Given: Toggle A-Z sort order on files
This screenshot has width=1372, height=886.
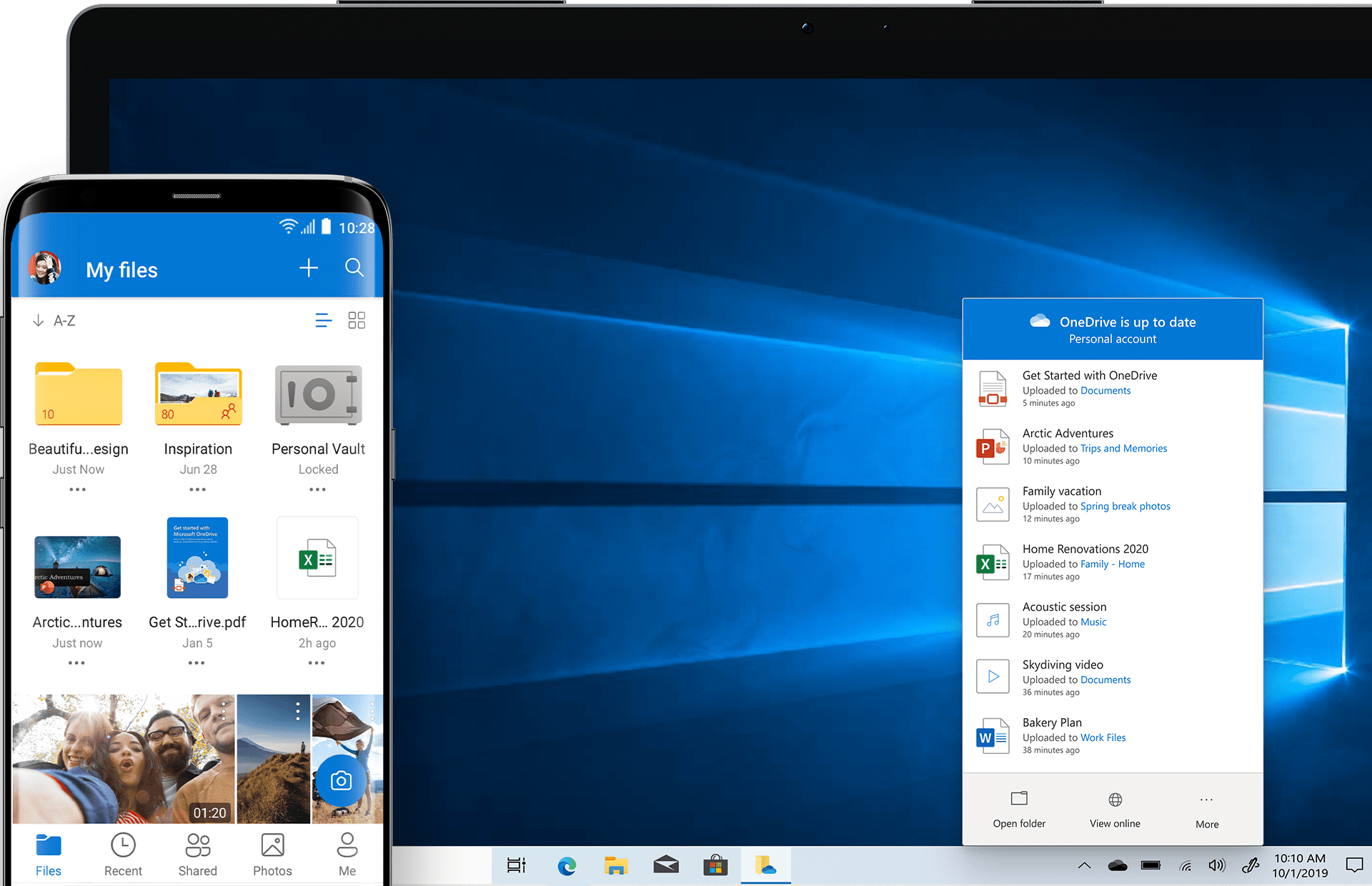Looking at the screenshot, I should point(55,320).
